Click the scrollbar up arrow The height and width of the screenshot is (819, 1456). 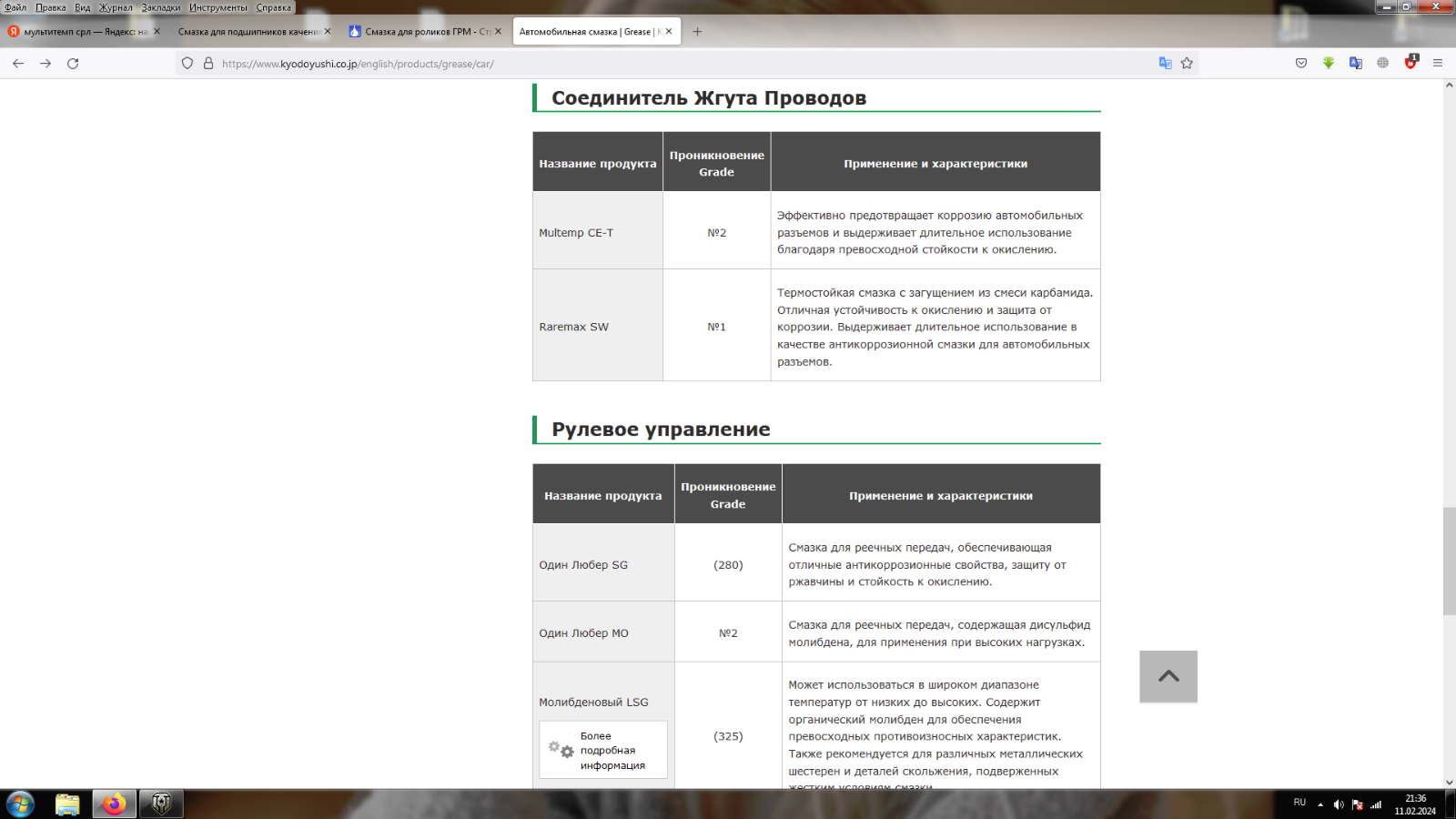pyautogui.click(x=1449, y=85)
